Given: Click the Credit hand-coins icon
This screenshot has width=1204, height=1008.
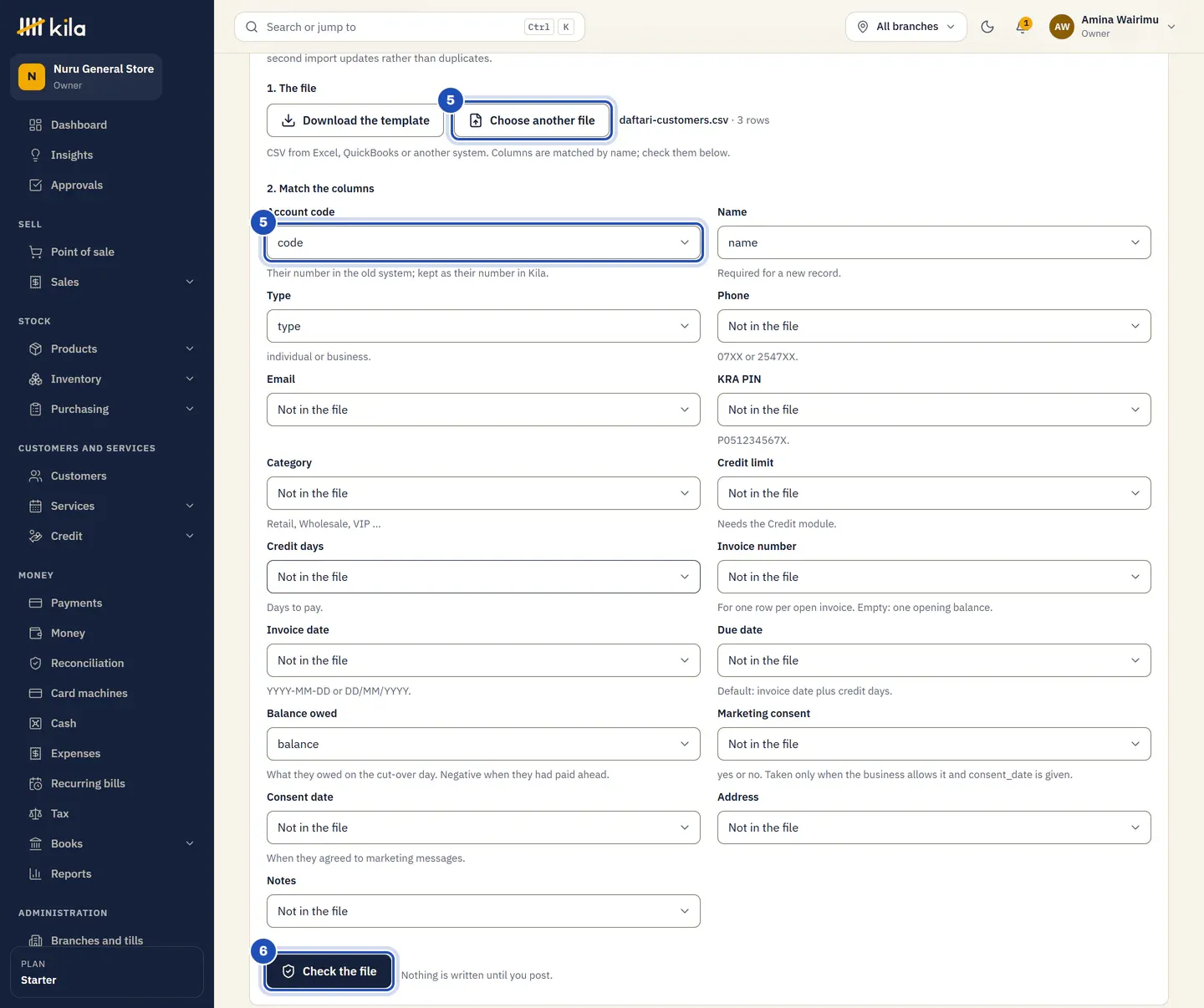Looking at the screenshot, I should click(x=35, y=536).
